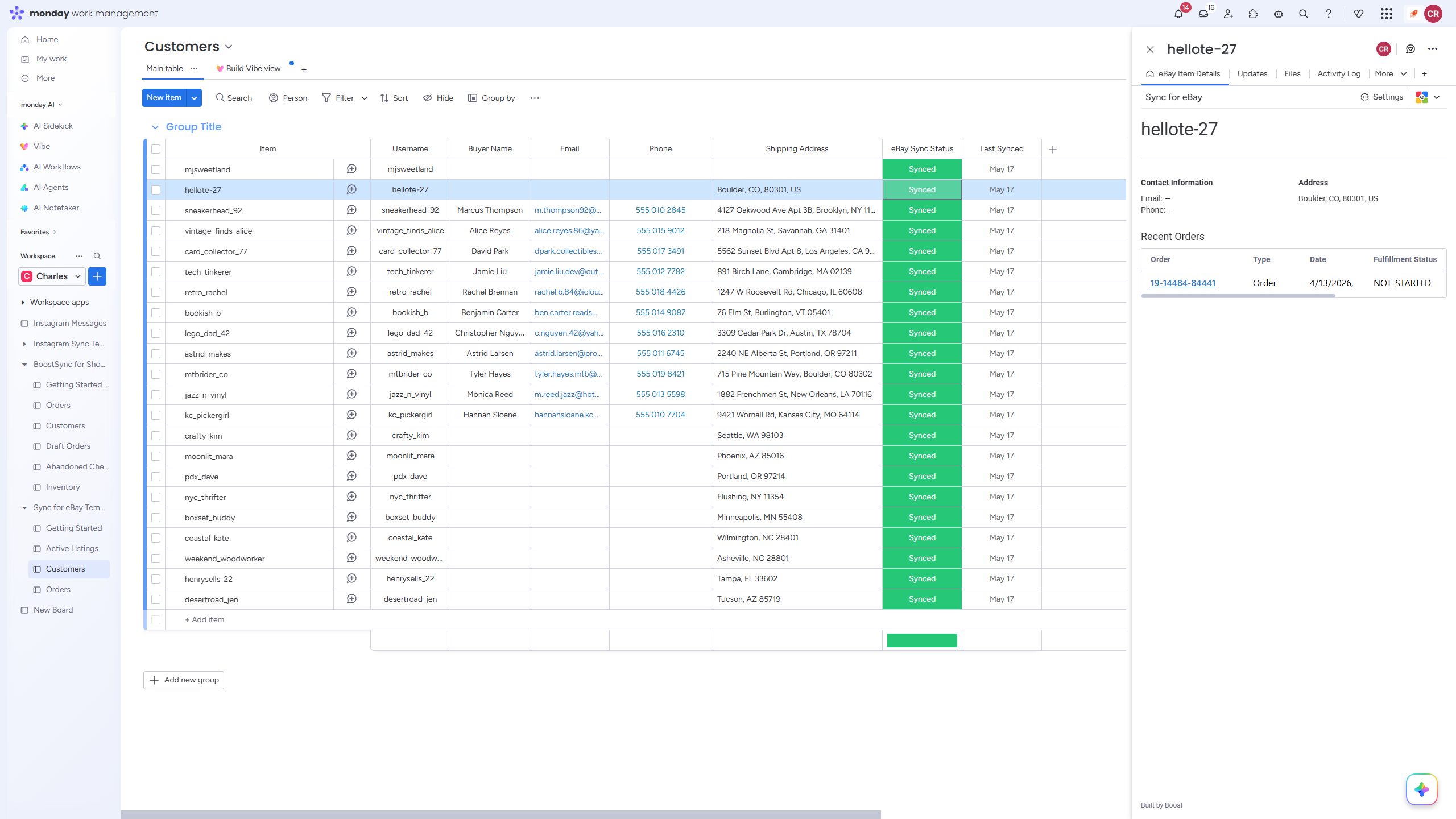Open Vibe from the sidebar
This screenshot has width=1456, height=819.
click(x=42, y=146)
